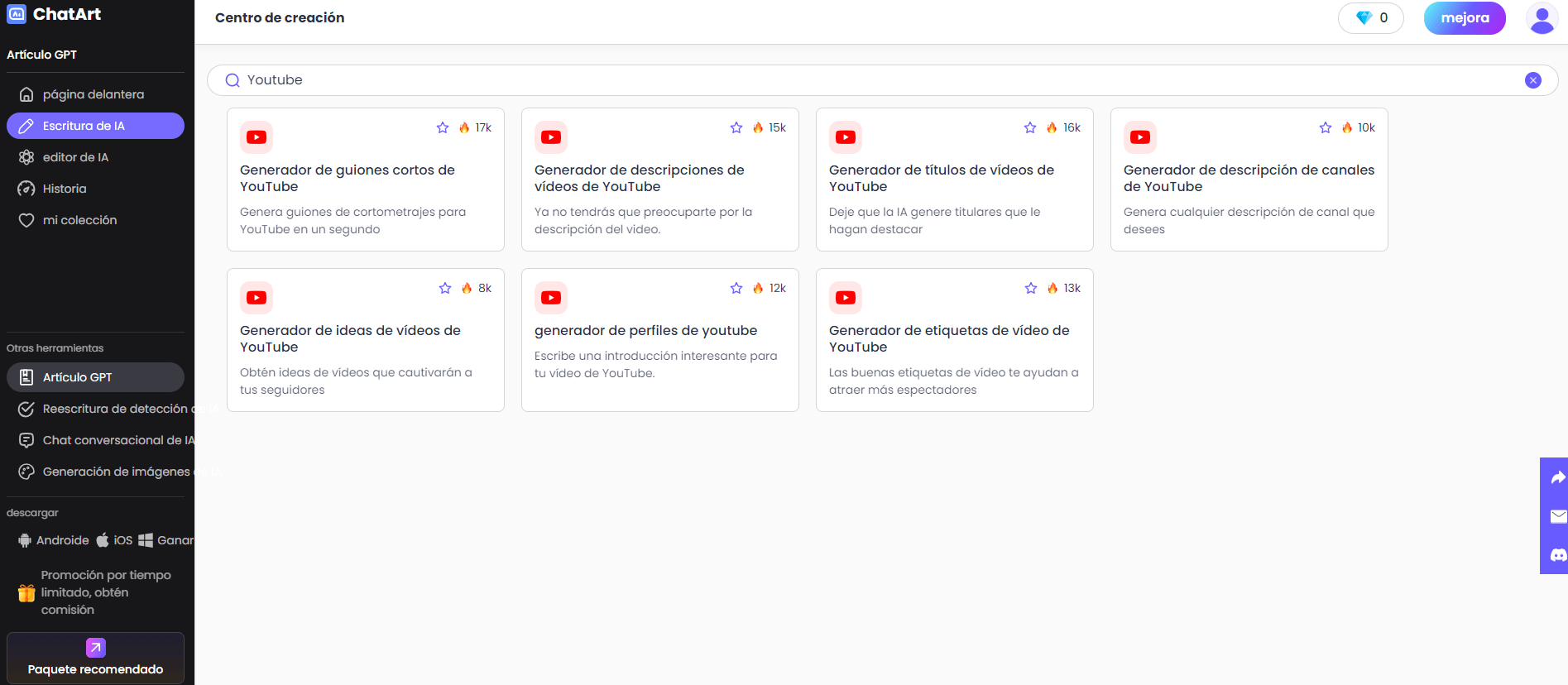The width and height of the screenshot is (1568, 685).
Task: Click the Discord side button
Action: click(1557, 555)
